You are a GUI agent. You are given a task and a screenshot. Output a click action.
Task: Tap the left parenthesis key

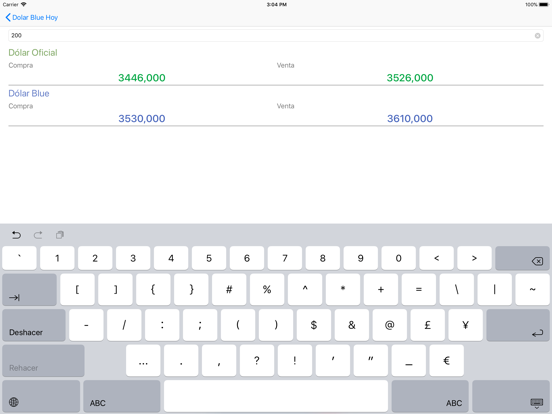[238, 325]
